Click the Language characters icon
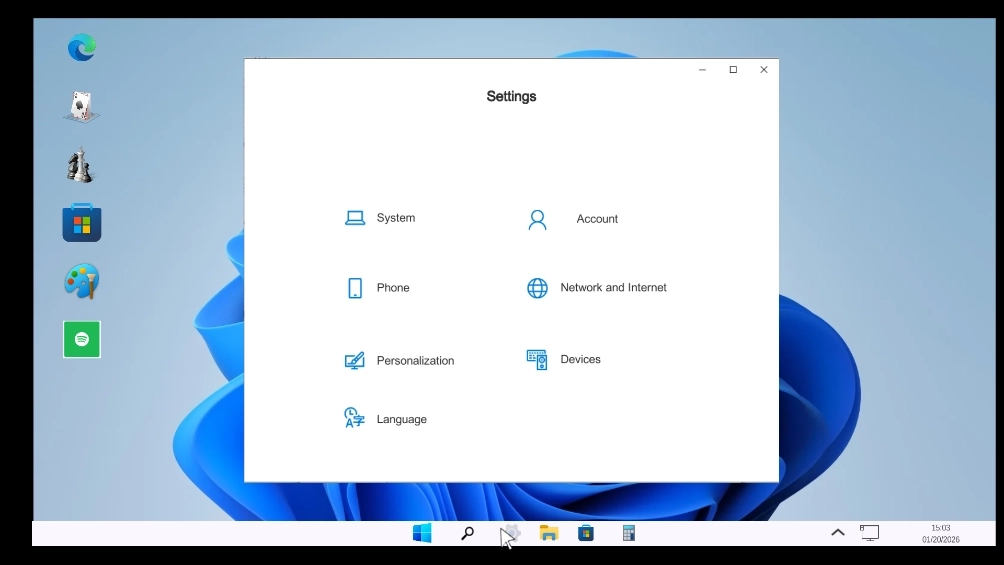This screenshot has width=1004, height=565. click(x=354, y=418)
